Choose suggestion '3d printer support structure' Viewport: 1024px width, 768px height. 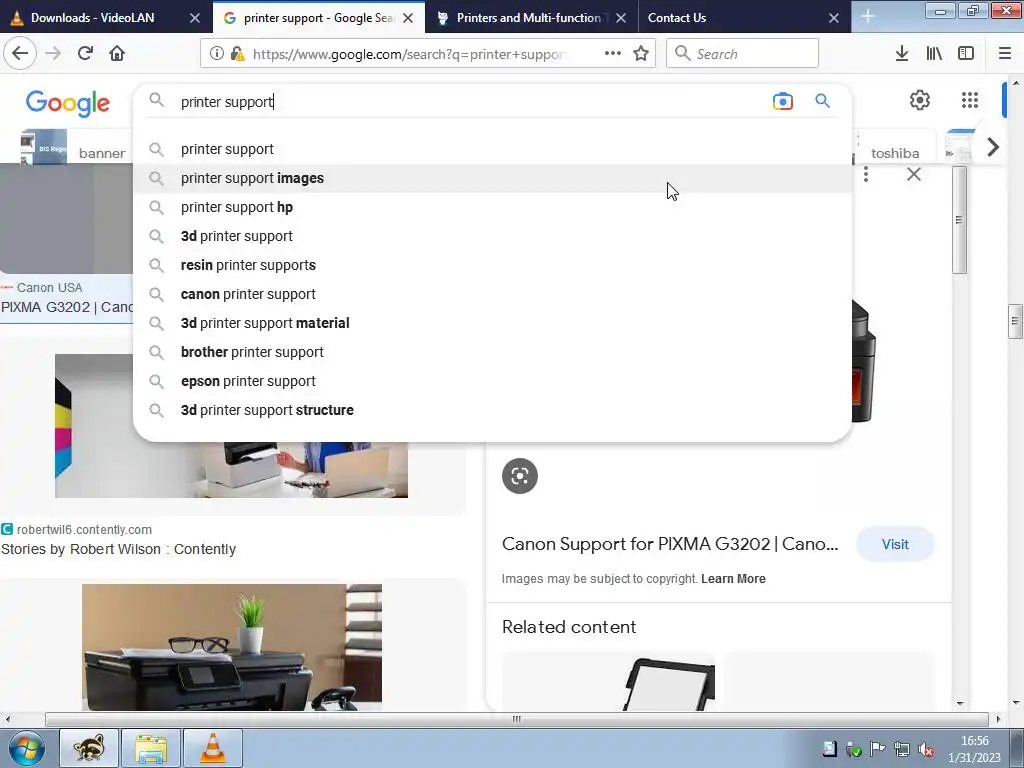coord(492,410)
